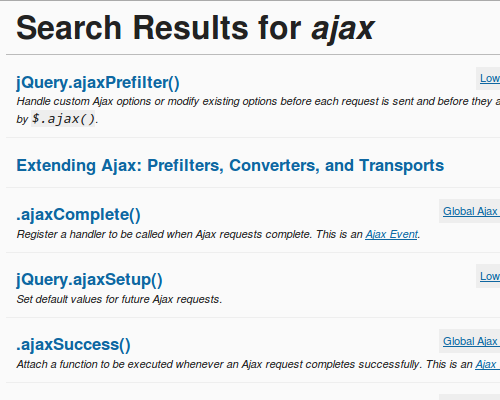Open Extending Ajax: Prefilters, Converters, and Transports

point(230,166)
